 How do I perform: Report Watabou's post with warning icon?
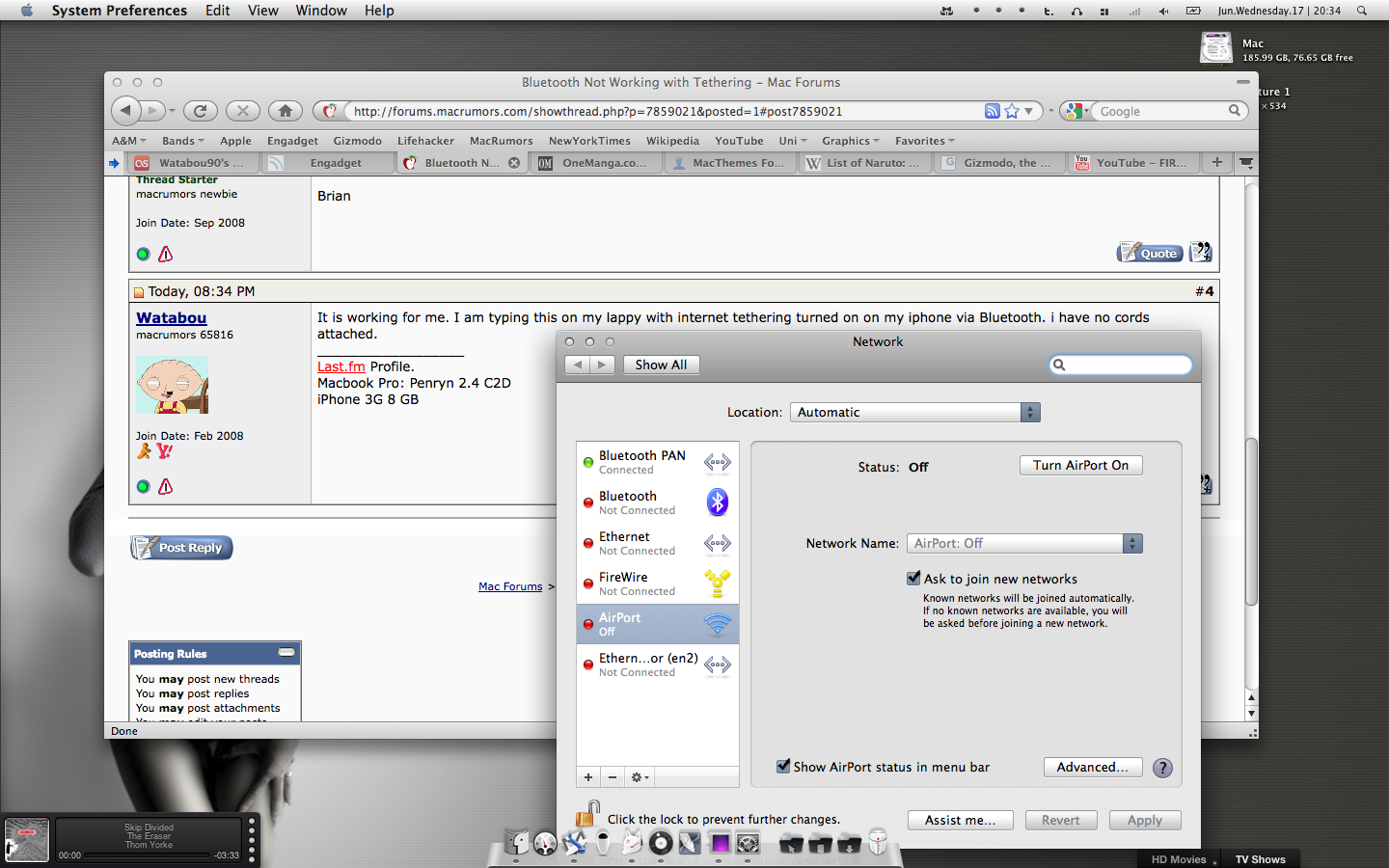coord(166,486)
